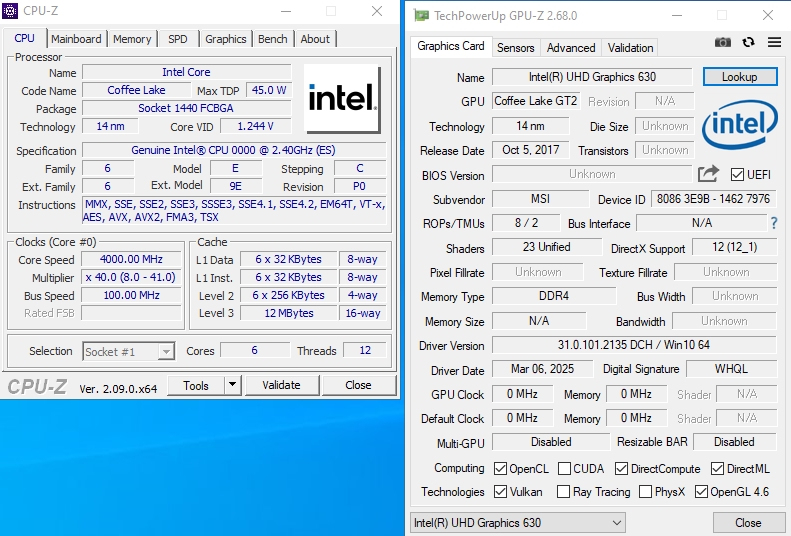Toggle the Vulkan checkbox
The image size is (791, 536).
(x=500, y=491)
